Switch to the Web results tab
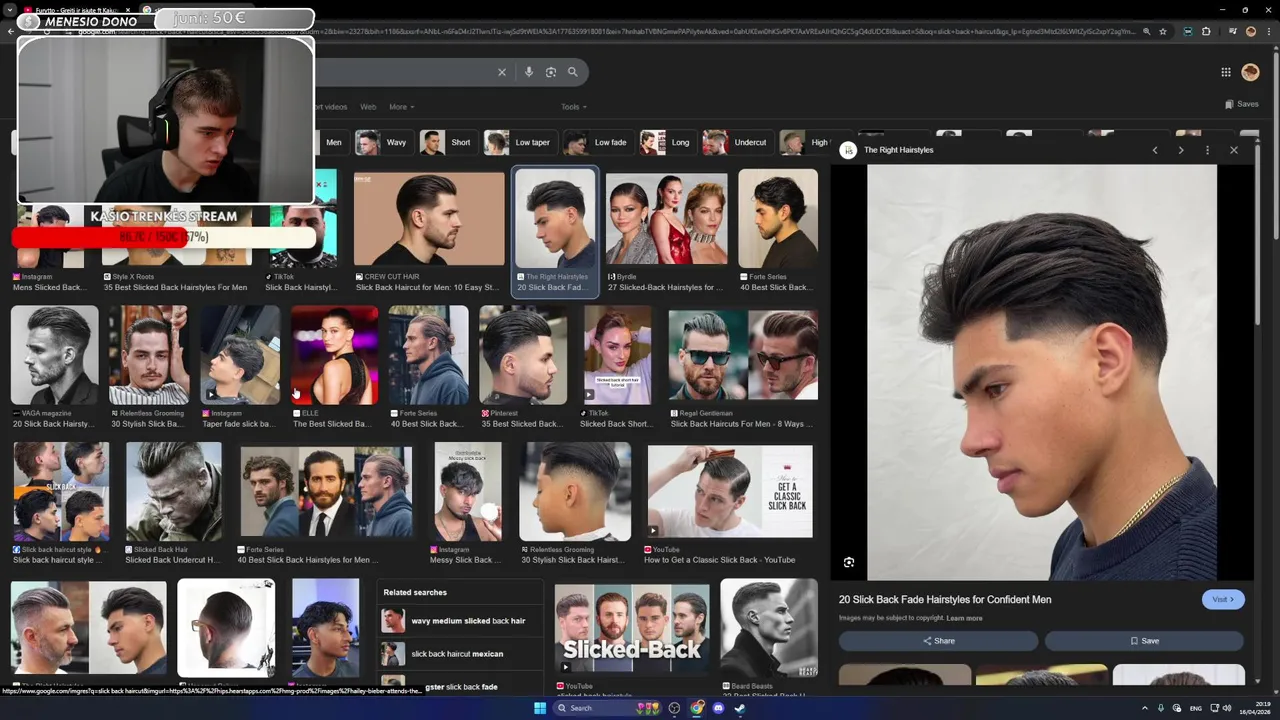1280x720 pixels. click(x=368, y=107)
